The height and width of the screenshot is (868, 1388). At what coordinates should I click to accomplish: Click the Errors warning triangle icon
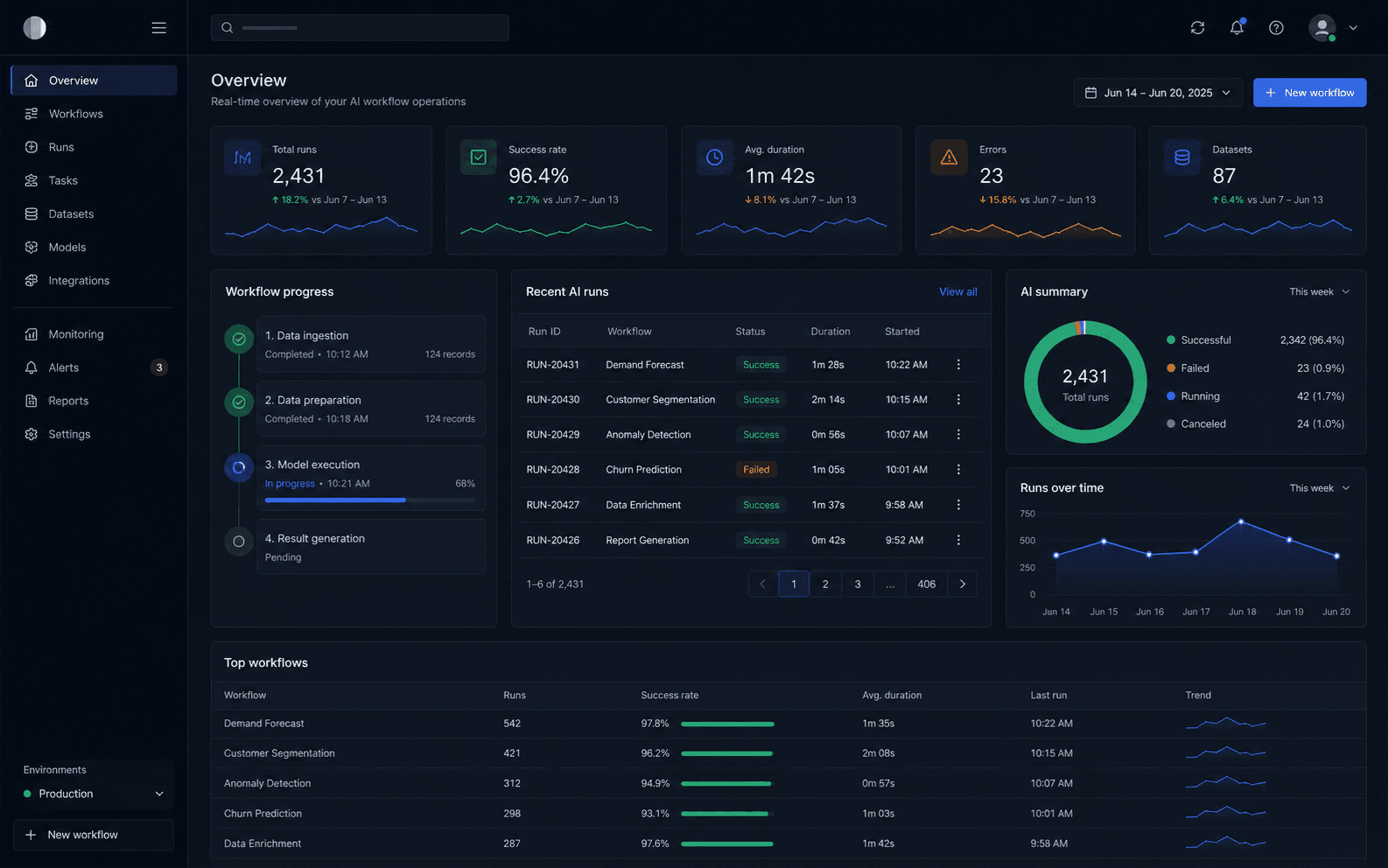(x=949, y=157)
